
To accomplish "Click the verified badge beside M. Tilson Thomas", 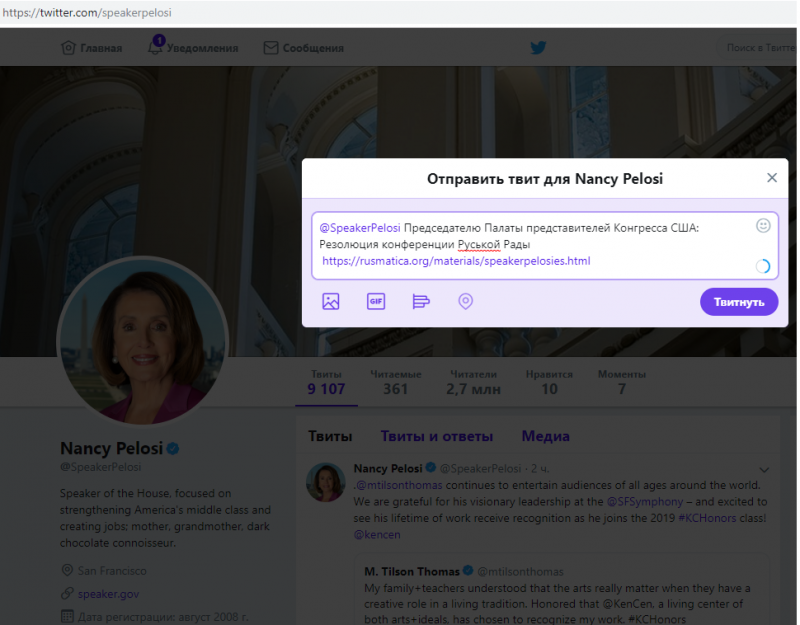I will point(467,570).
